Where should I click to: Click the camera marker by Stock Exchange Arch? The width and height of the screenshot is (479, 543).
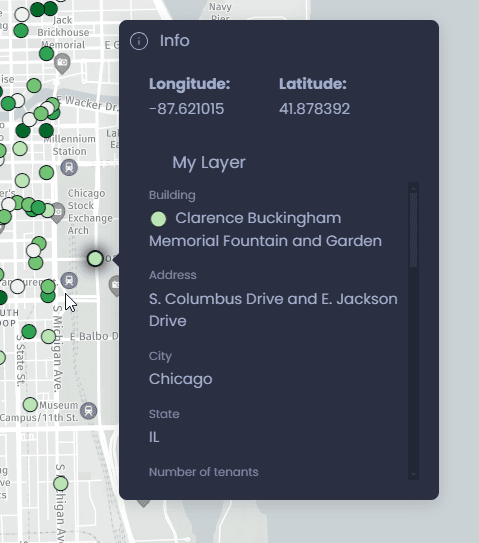coord(58,212)
